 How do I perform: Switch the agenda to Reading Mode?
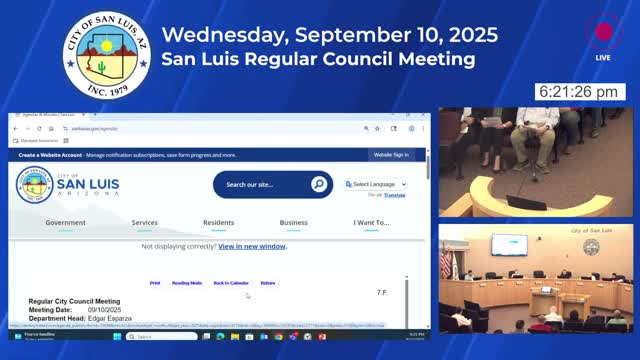click(187, 283)
